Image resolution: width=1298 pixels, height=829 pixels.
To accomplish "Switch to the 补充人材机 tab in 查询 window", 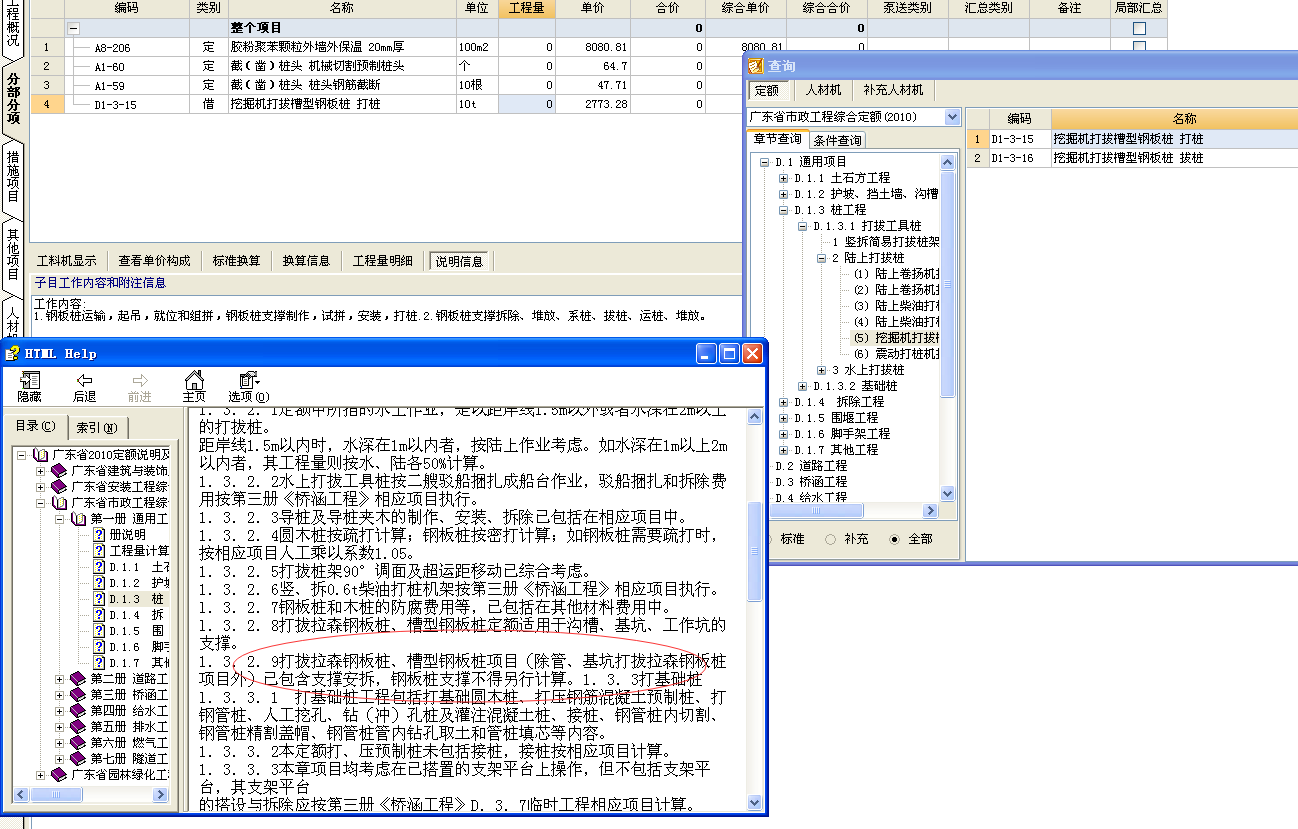I will pyautogui.click(x=892, y=90).
